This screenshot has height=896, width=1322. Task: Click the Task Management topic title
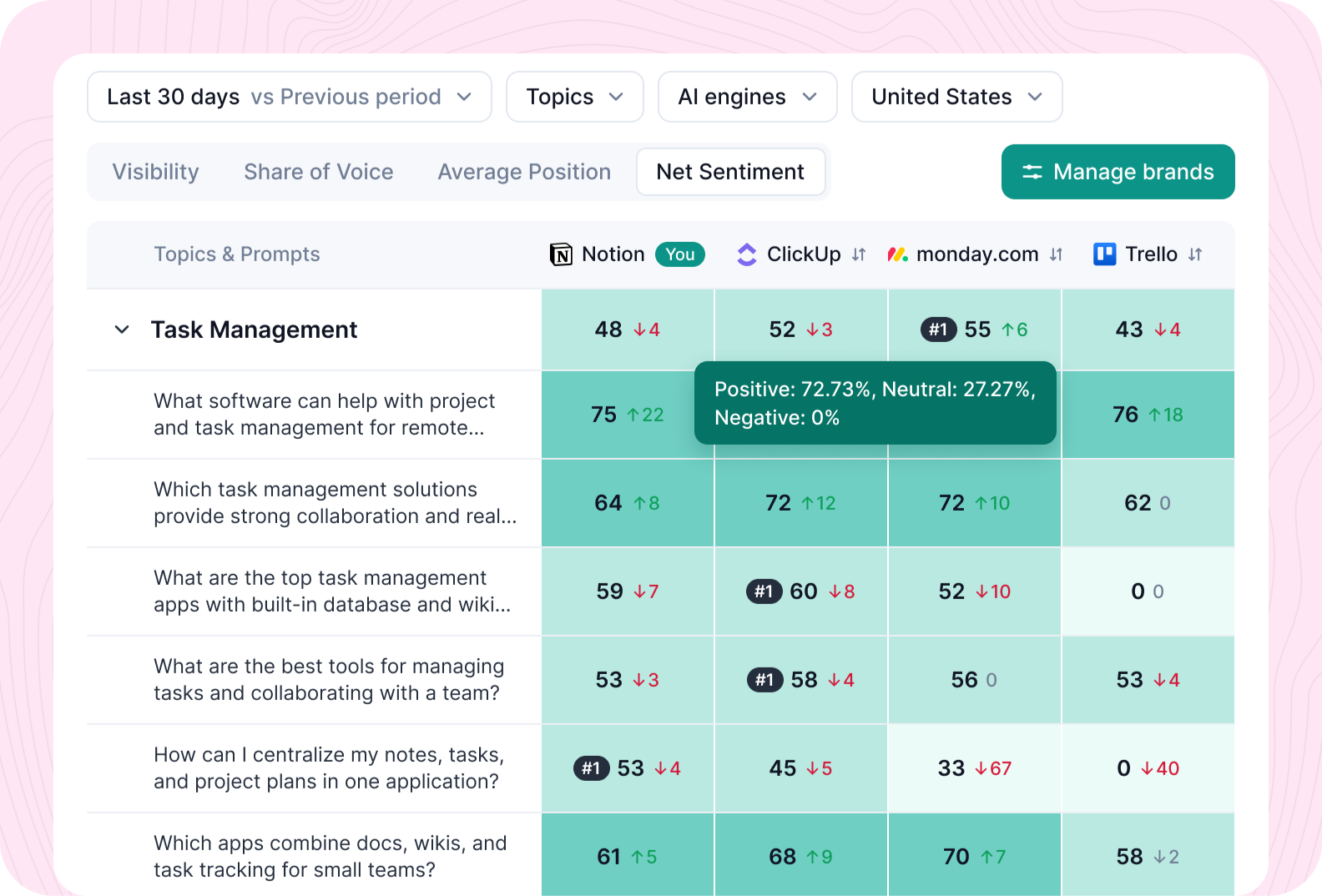pos(255,330)
